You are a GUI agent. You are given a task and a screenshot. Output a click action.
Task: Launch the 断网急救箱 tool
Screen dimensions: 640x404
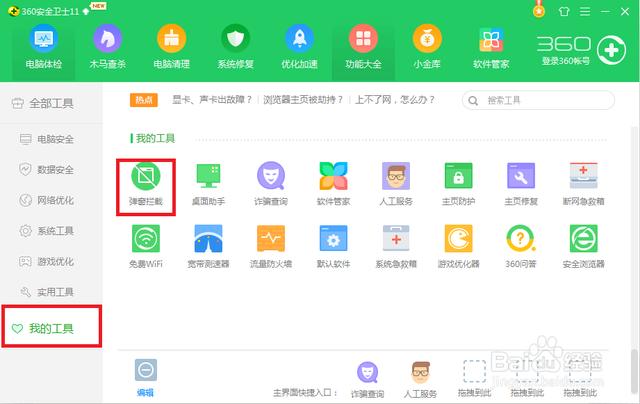point(584,184)
